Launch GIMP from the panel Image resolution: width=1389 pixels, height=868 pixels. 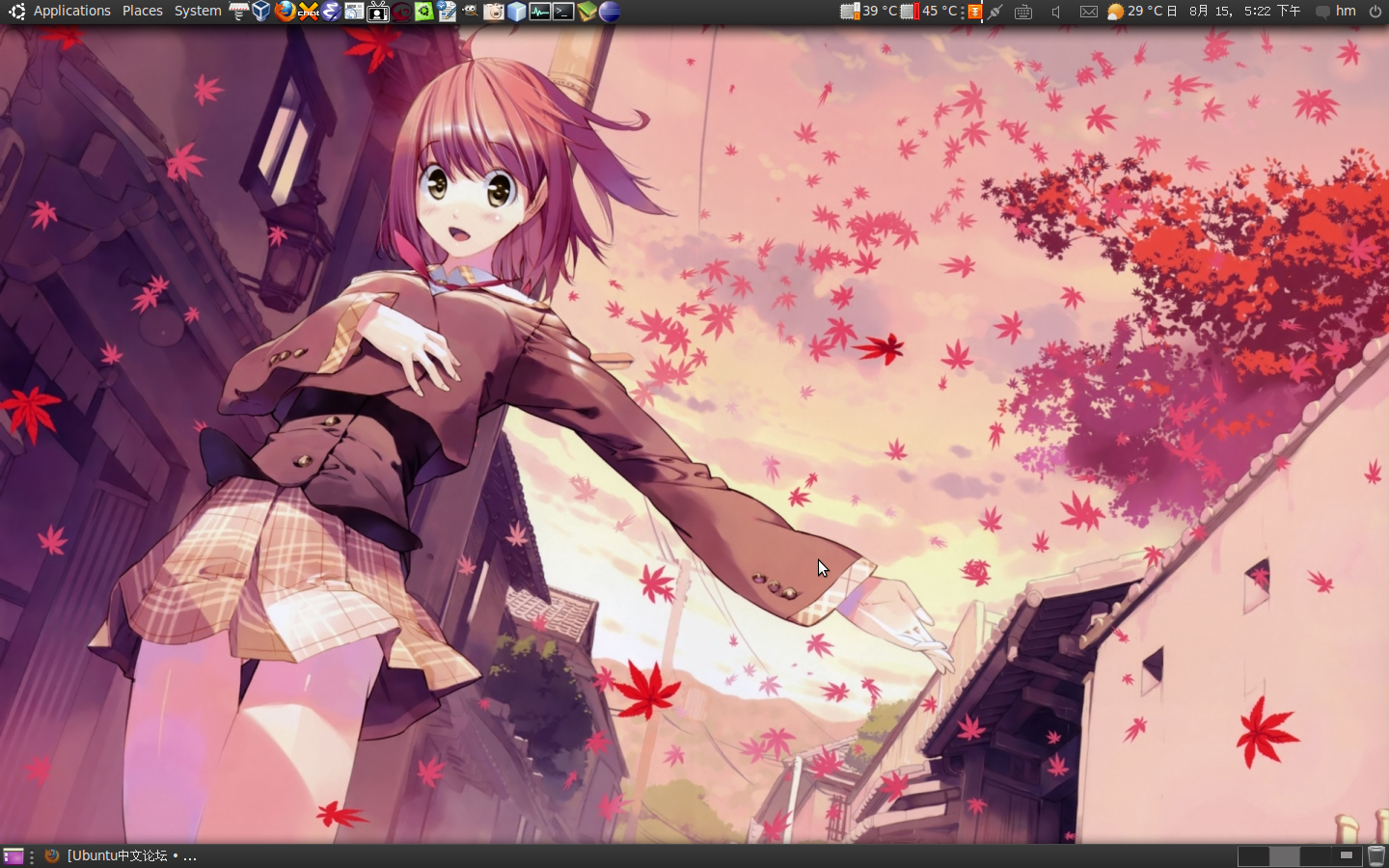[x=470, y=12]
